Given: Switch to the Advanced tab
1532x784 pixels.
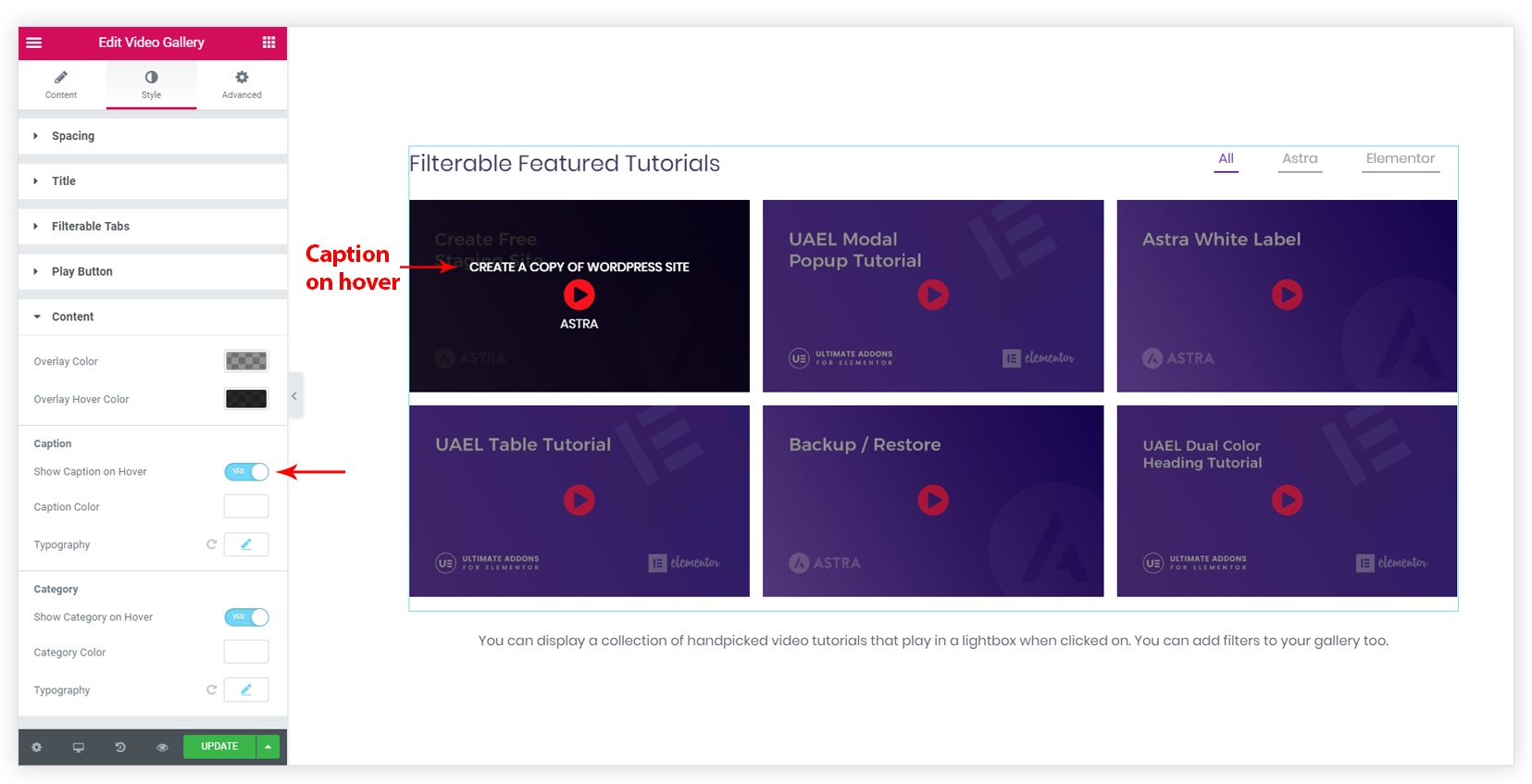Looking at the screenshot, I should (242, 84).
